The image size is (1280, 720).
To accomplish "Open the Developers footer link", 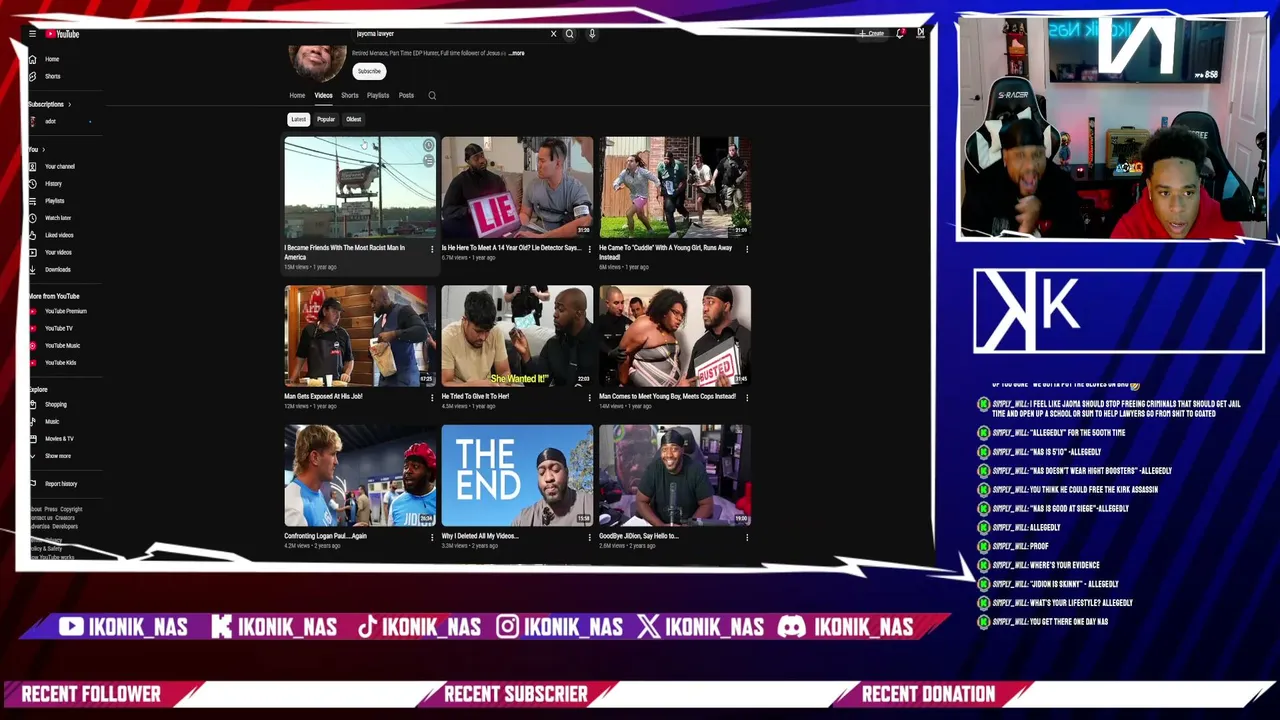I will [65, 527].
